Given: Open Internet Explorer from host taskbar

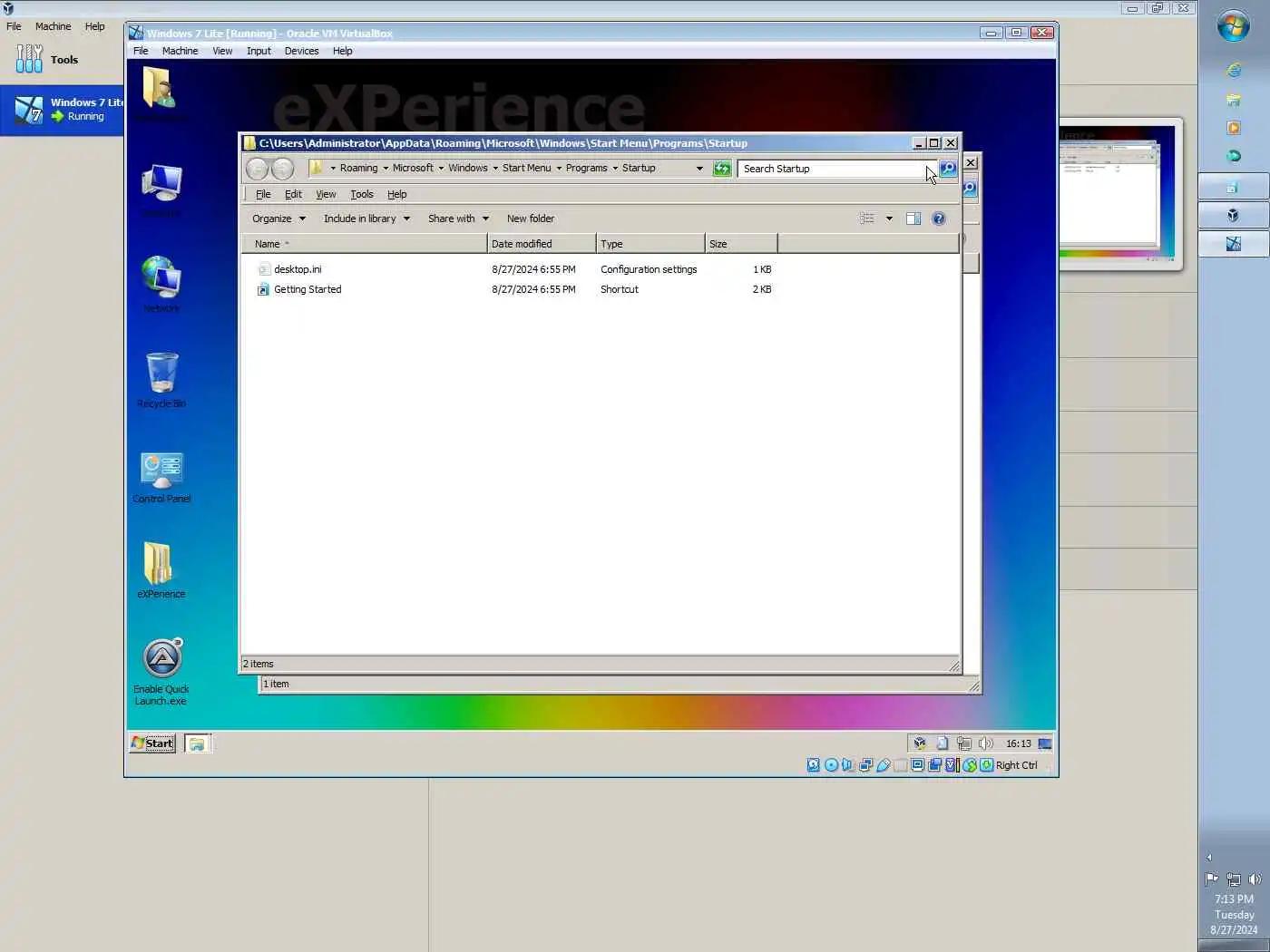Looking at the screenshot, I should pos(1234,71).
